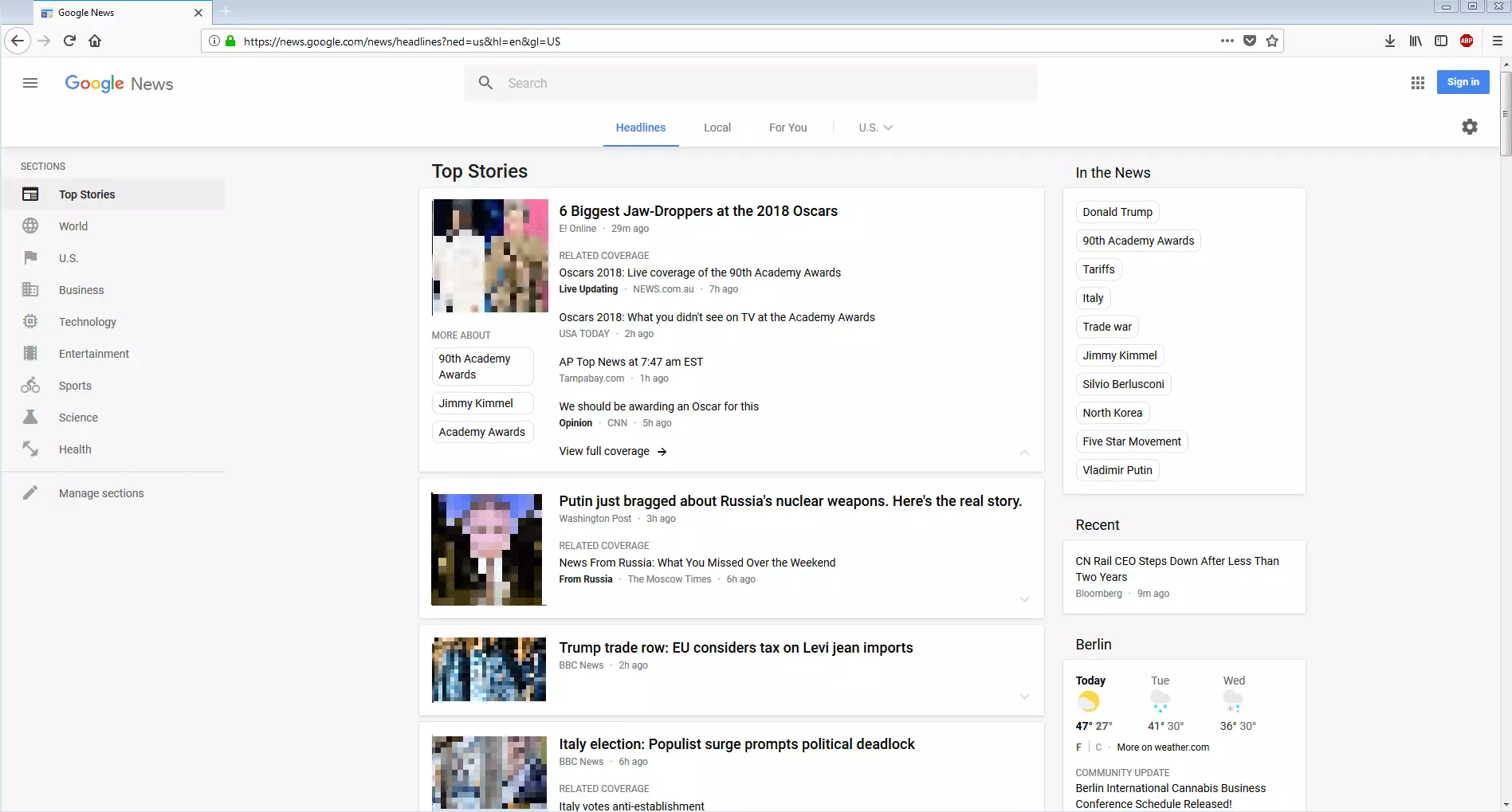The width and height of the screenshot is (1512, 812).
Task: Open the Google apps grid
Action: [1417, 83]
